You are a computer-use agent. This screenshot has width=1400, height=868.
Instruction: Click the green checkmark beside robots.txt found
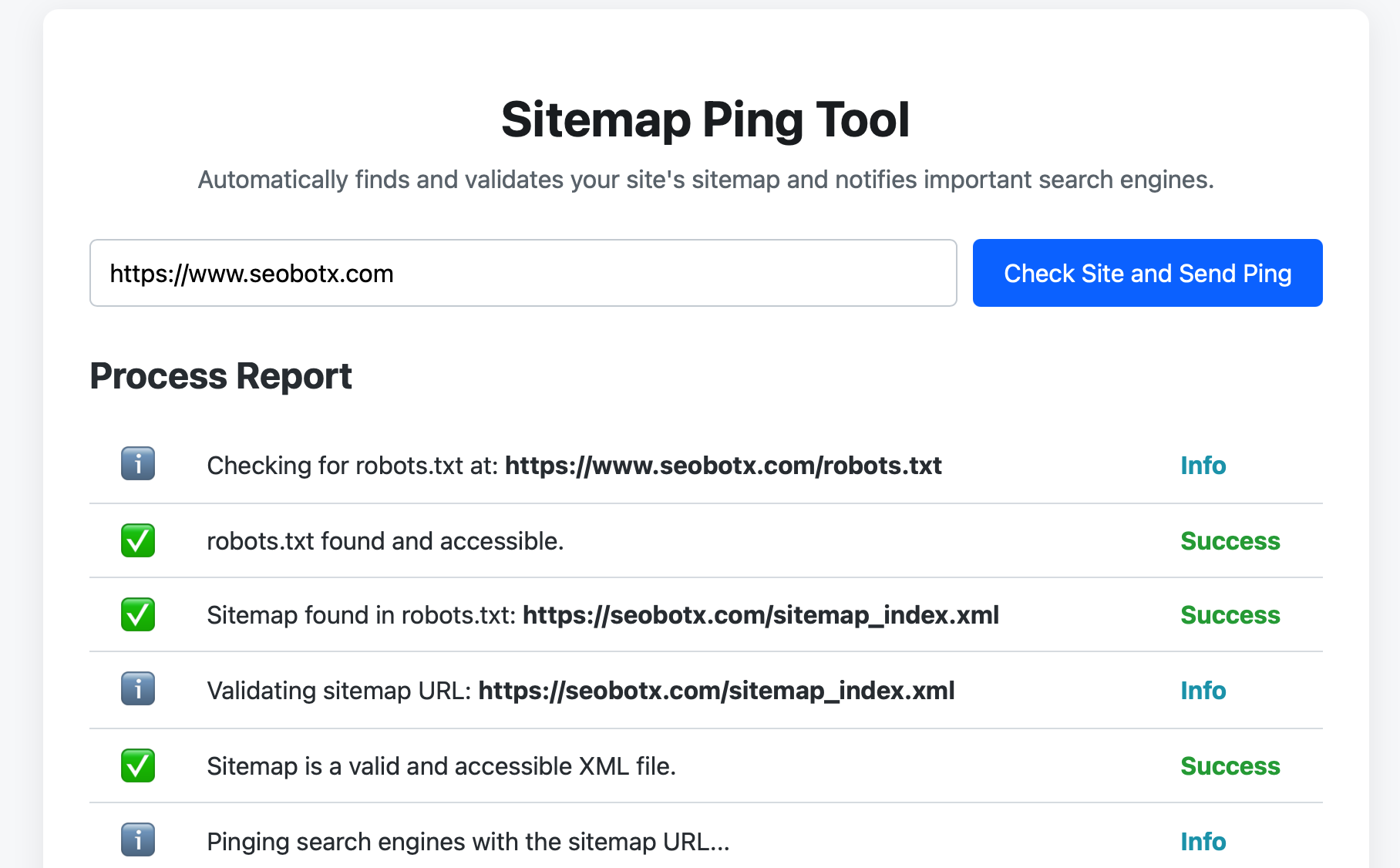click(x=138, y=540)
